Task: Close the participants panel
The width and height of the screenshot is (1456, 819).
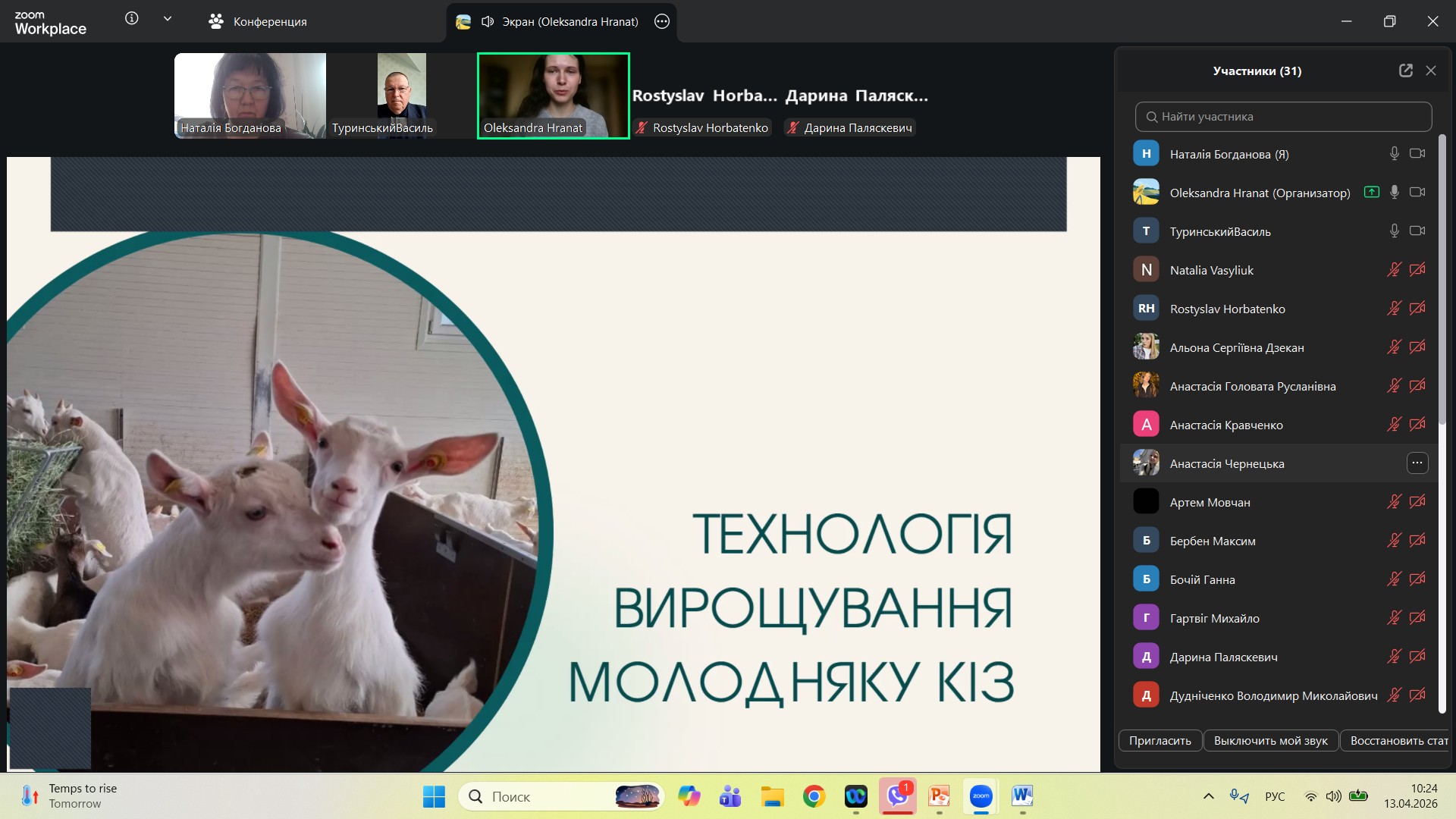Action: tap(1431, 71)
